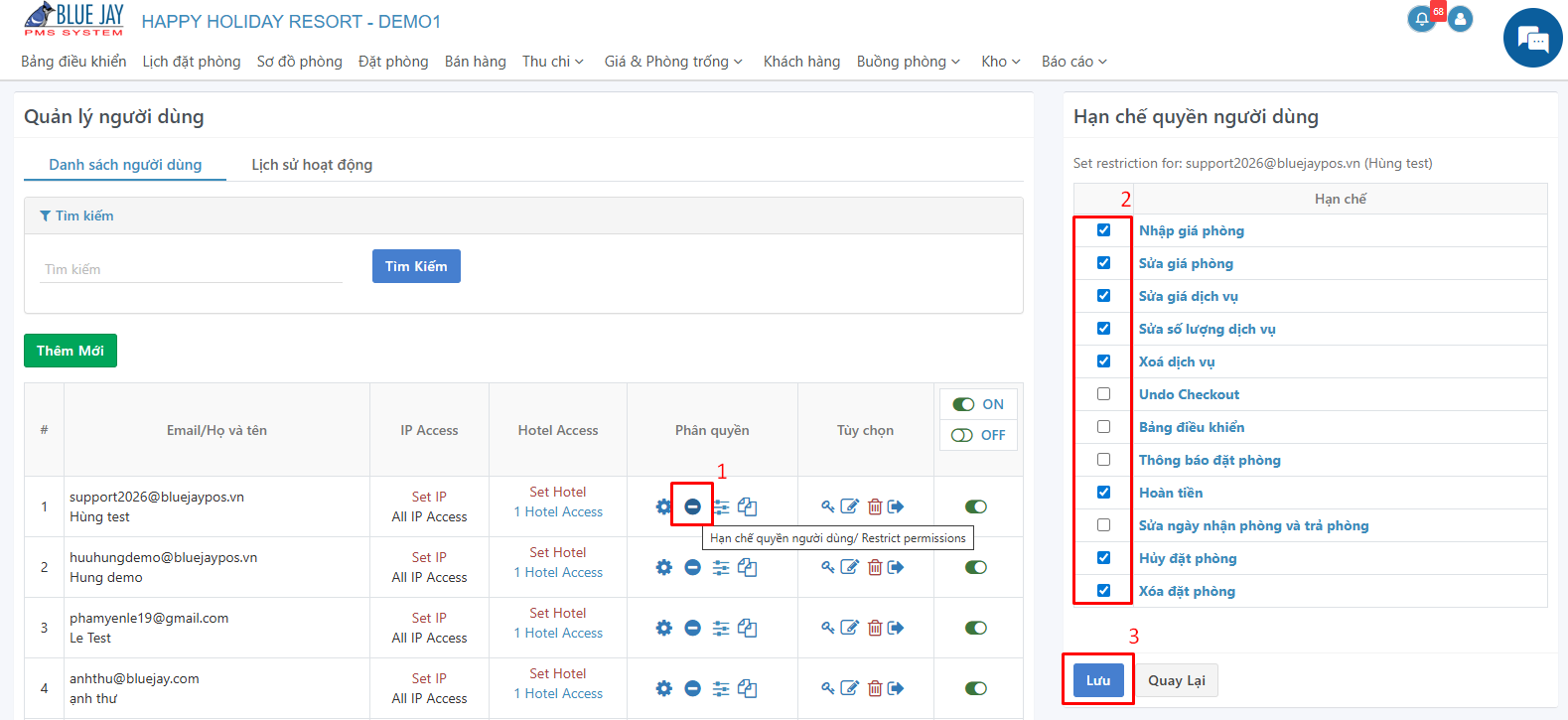Copy permissions icon for support2026@bluejaypos.vn row

[x=748, y=506]
